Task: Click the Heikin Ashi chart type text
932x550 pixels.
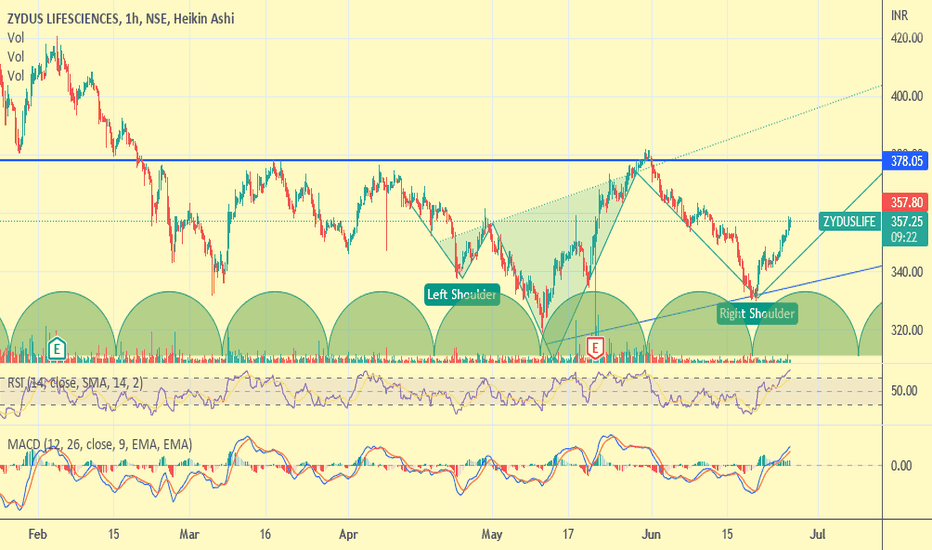Action: [x=204, y=19]
